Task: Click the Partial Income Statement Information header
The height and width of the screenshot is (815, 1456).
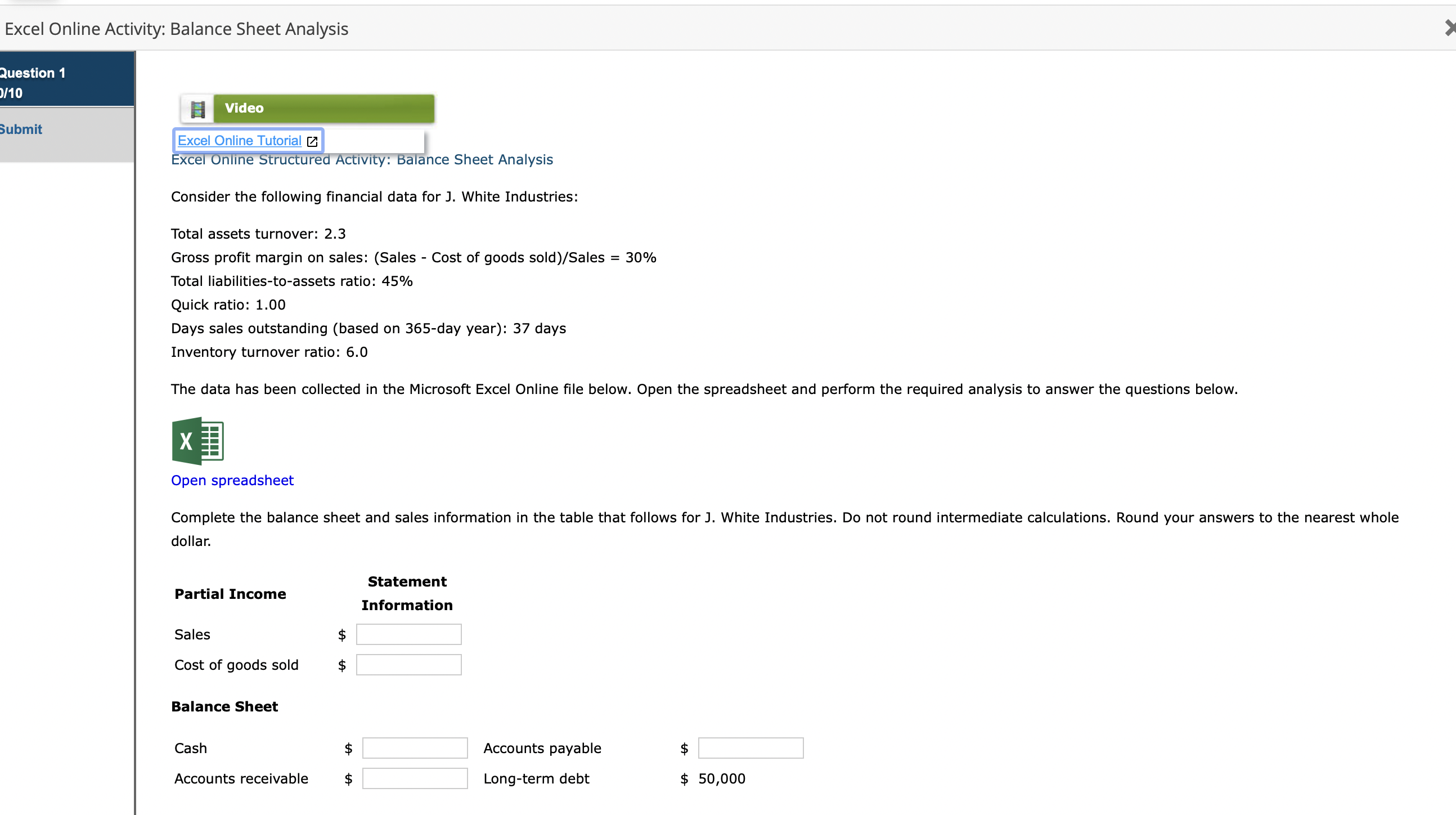Action: click(x=406, y=593)
